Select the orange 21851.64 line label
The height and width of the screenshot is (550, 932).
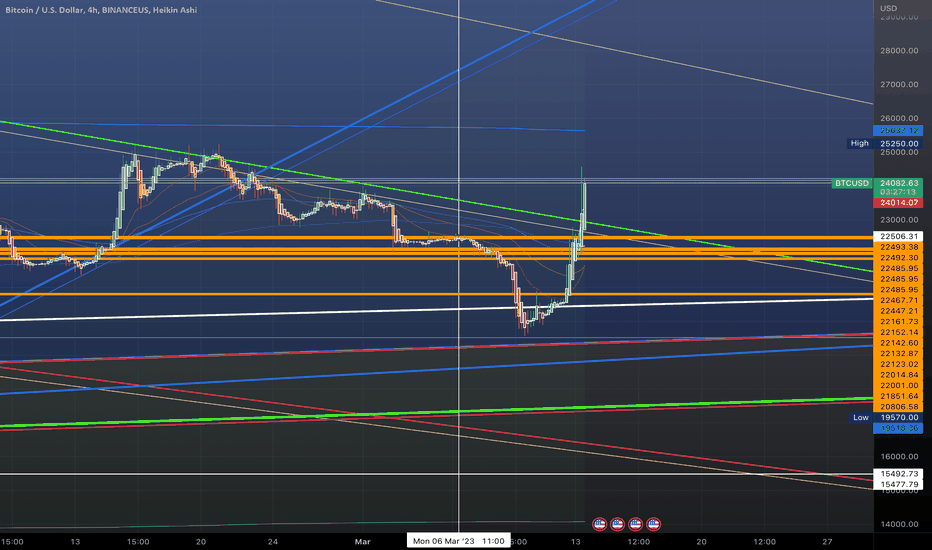pyautogui.click(x=898, y=396)
